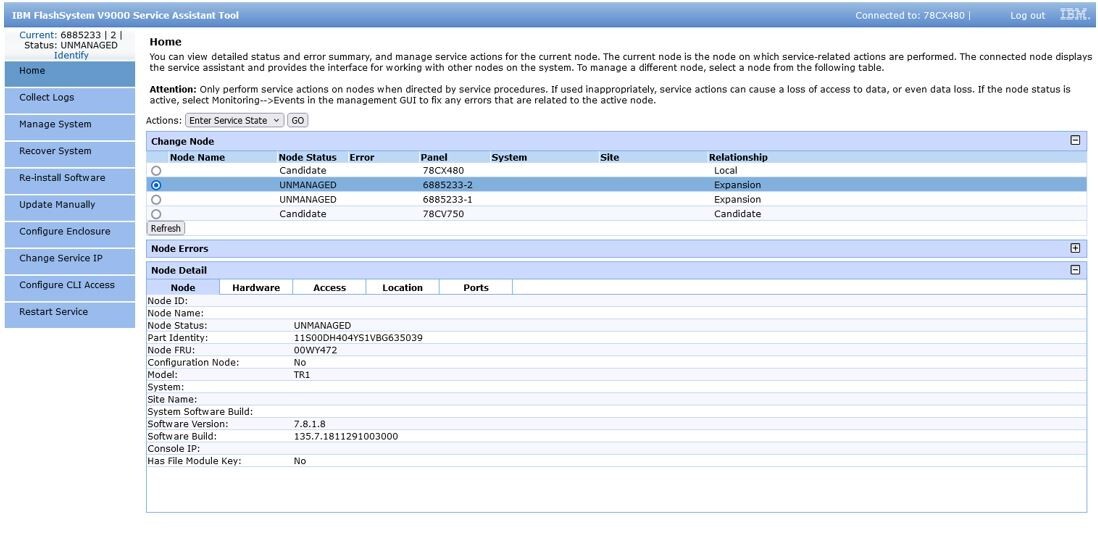Select radio button for panel 78CX480
The height and width of the screenshot is (540, 1098).
tap(156, 170)
